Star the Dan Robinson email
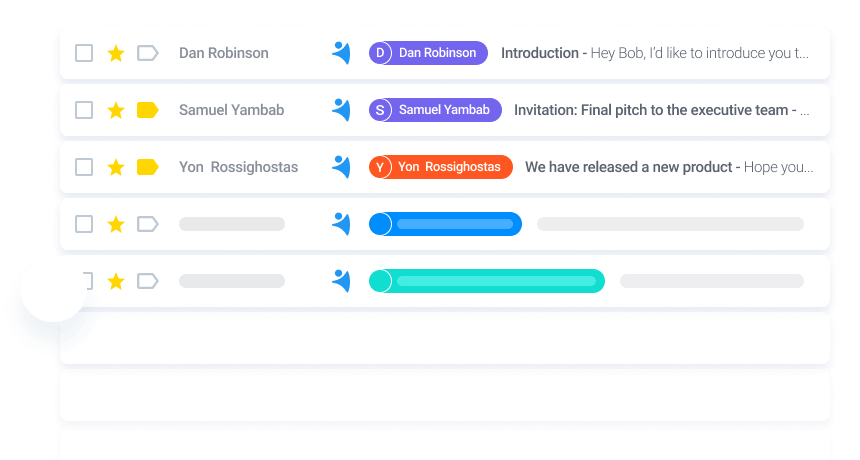The image size is (860, 460). pyautogui.click(x=116, y=53)
